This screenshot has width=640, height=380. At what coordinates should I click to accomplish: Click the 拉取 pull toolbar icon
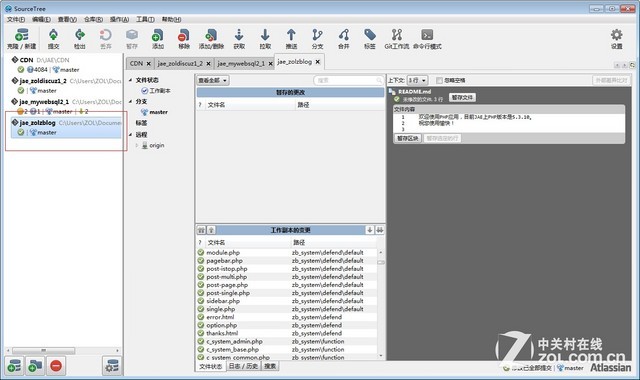click(x=265, y=35)
